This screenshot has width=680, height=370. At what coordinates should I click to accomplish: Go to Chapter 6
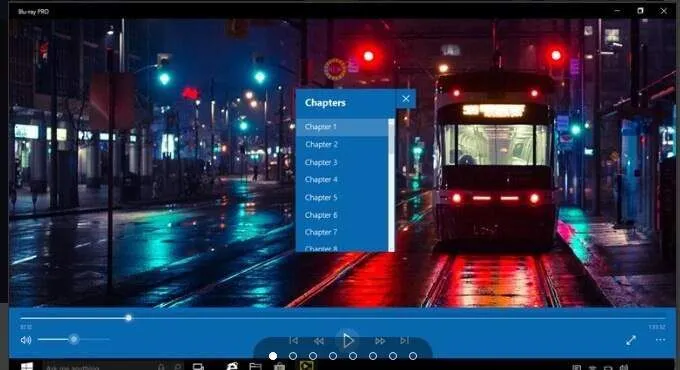pyautogui.click(x=342, y=215)
